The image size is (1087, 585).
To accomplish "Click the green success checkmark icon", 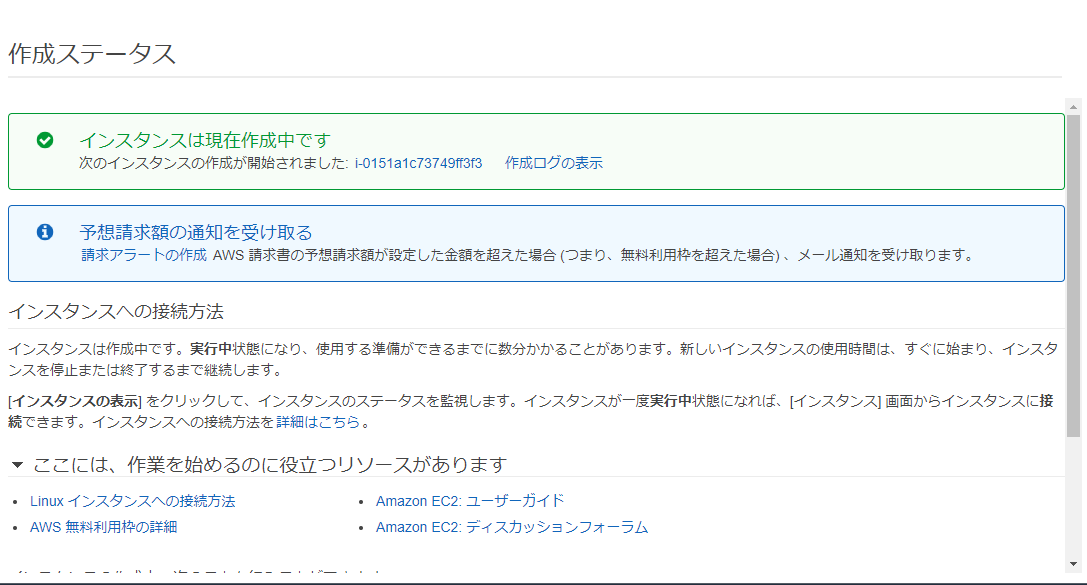I will point(45,140).
